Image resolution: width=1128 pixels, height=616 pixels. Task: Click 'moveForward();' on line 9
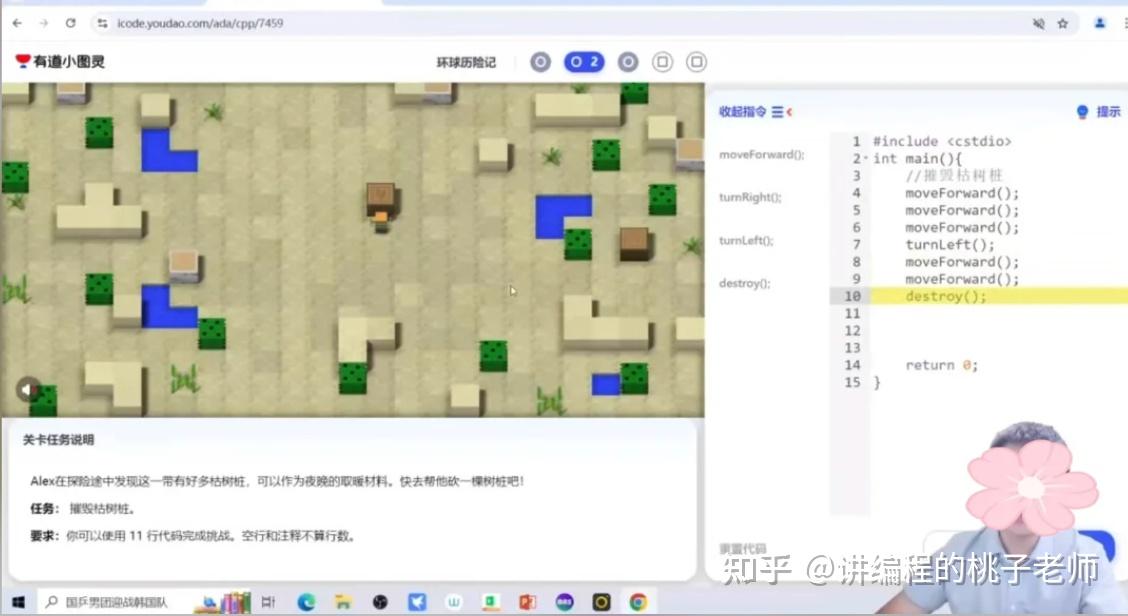tap(962, 279)
